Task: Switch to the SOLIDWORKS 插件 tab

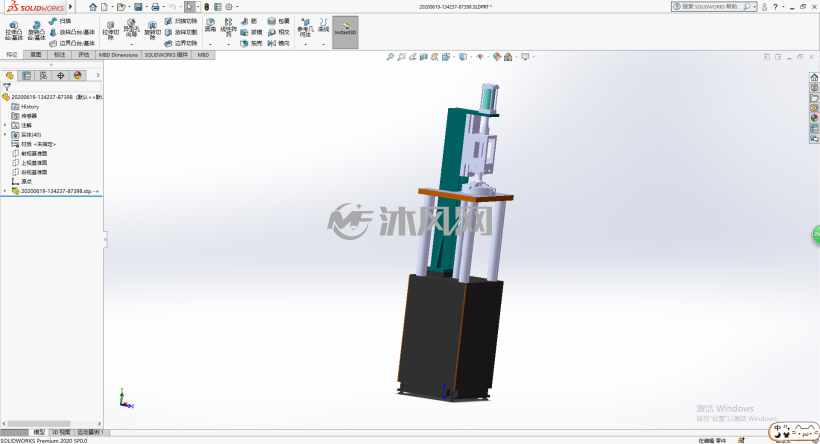Action: 166,54
